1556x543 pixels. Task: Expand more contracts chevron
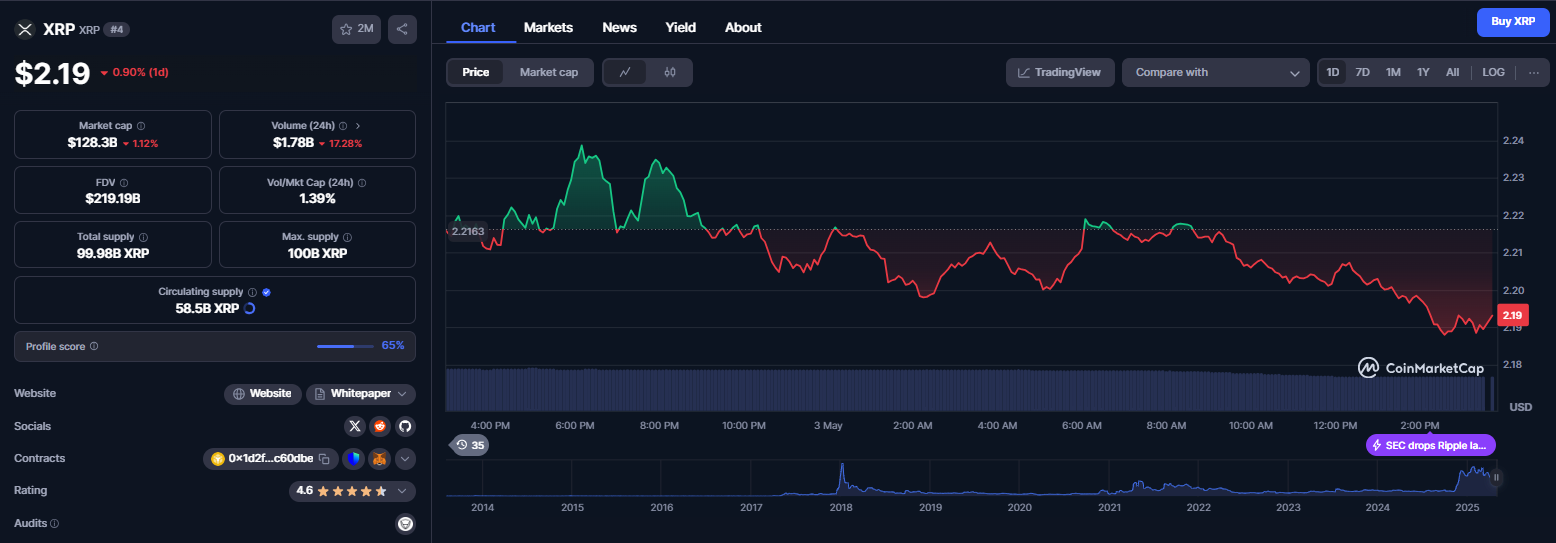click(405, 459)
